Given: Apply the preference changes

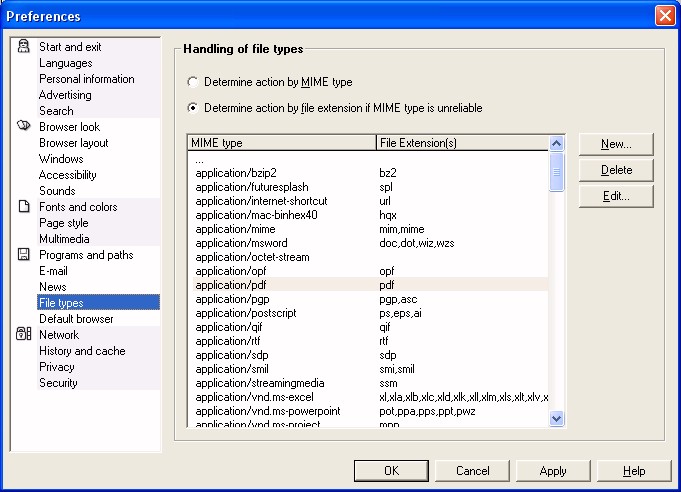Looking at the screenshot, I should [553, 471].
